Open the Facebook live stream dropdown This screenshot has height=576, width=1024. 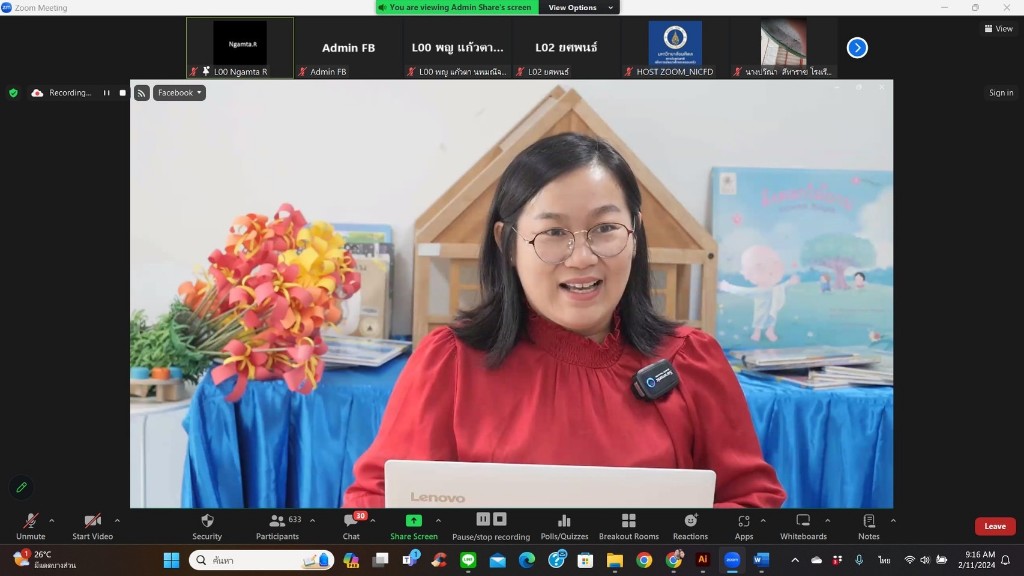(180, 93)
